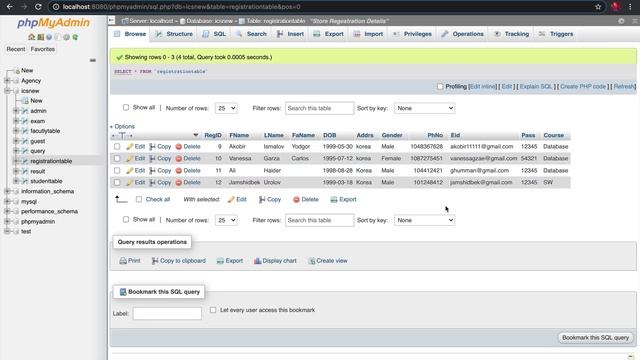Screen dimensions: 640x360
Task: Expand the performance_schema database node
Action: [x=7, y=211]
